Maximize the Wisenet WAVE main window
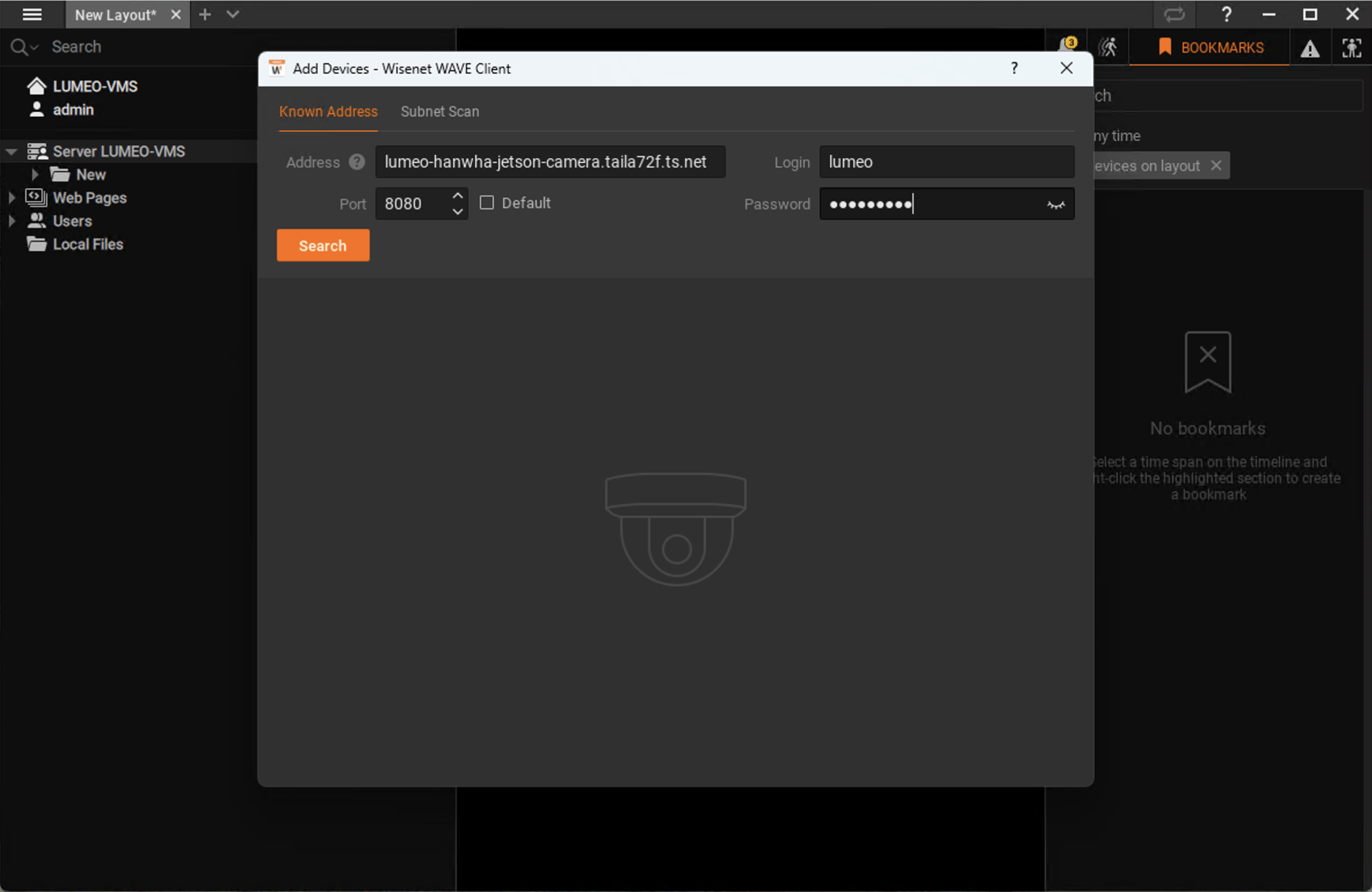The height and width of the screenshot is (892, 1372). [1310, 14]
